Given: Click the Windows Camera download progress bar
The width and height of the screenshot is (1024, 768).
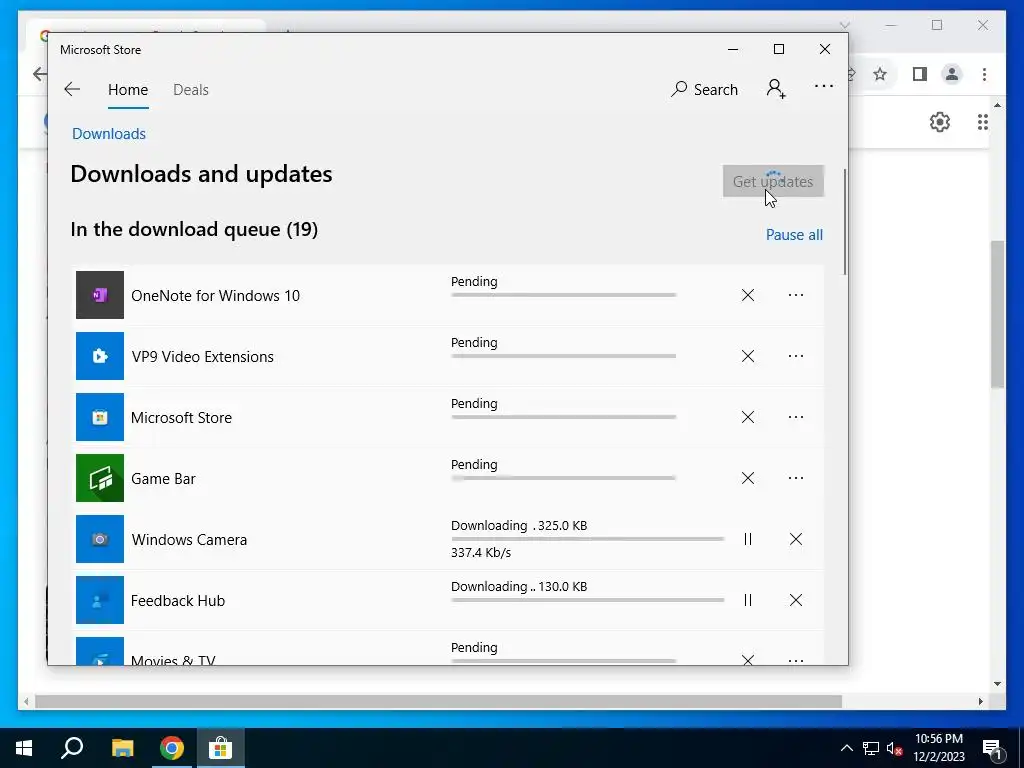Looking at the screenshot, I should click(587, 539).
